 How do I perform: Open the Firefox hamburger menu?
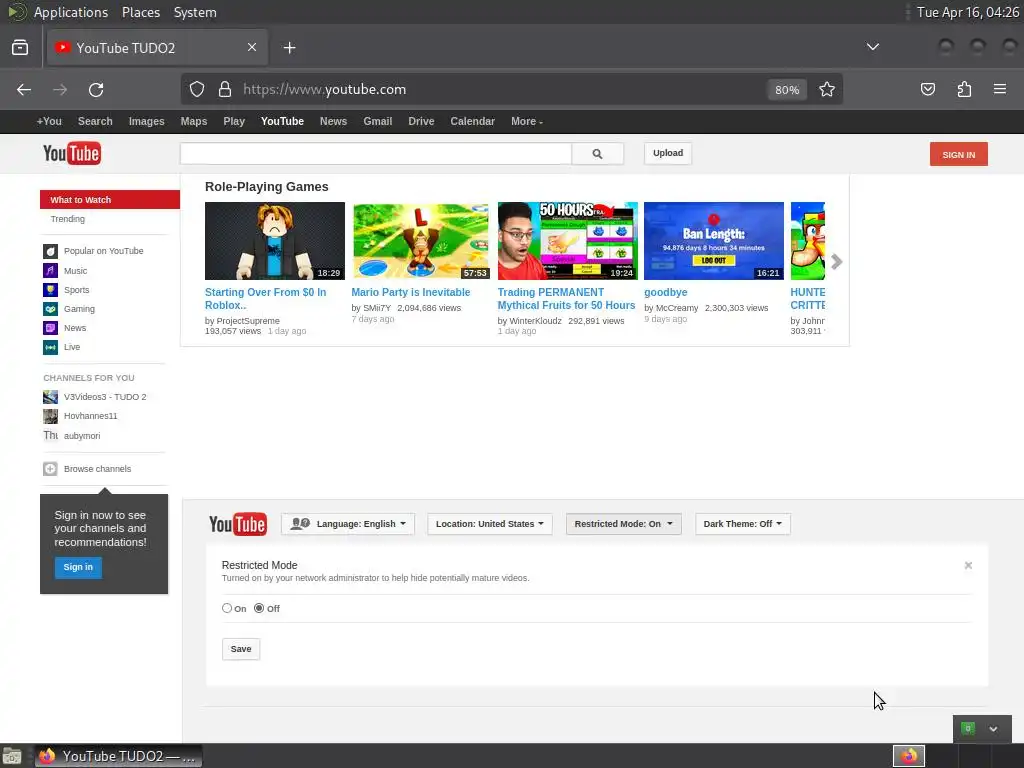(1000, 89)
